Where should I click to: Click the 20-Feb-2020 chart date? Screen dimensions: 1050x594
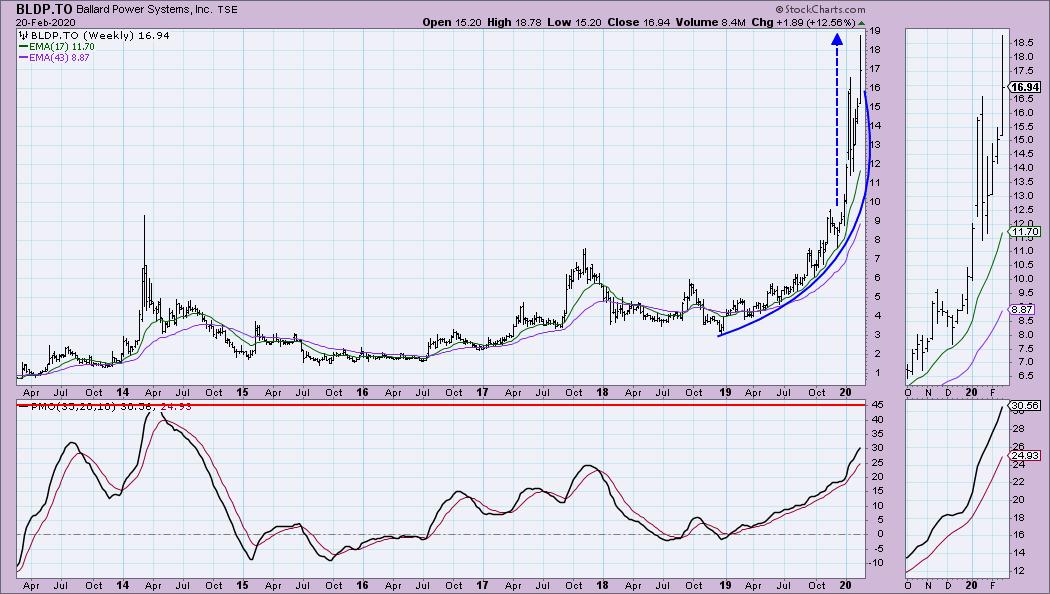[x=46, y=22]
